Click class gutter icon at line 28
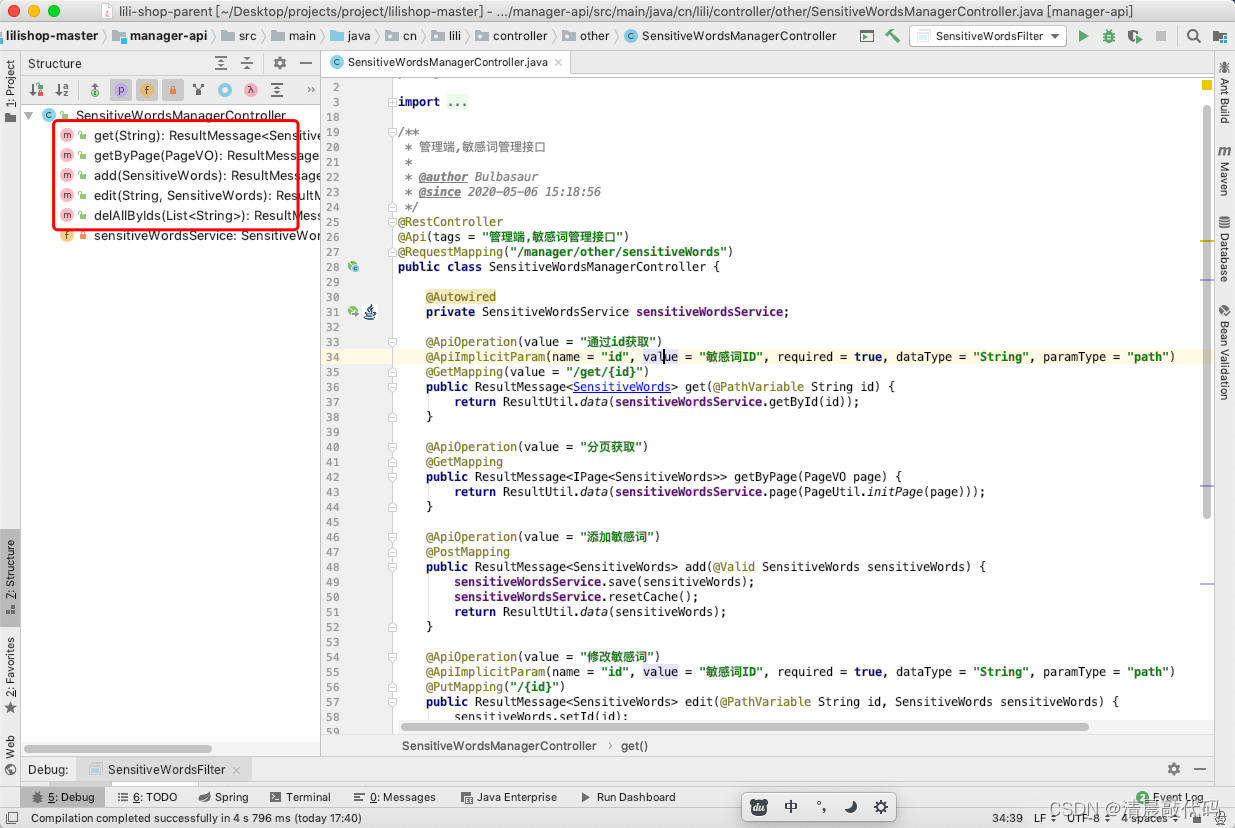 click(353, 267)
